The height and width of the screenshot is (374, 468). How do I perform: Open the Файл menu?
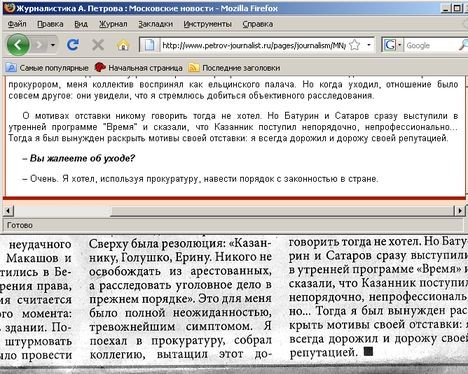click(17, 24)
